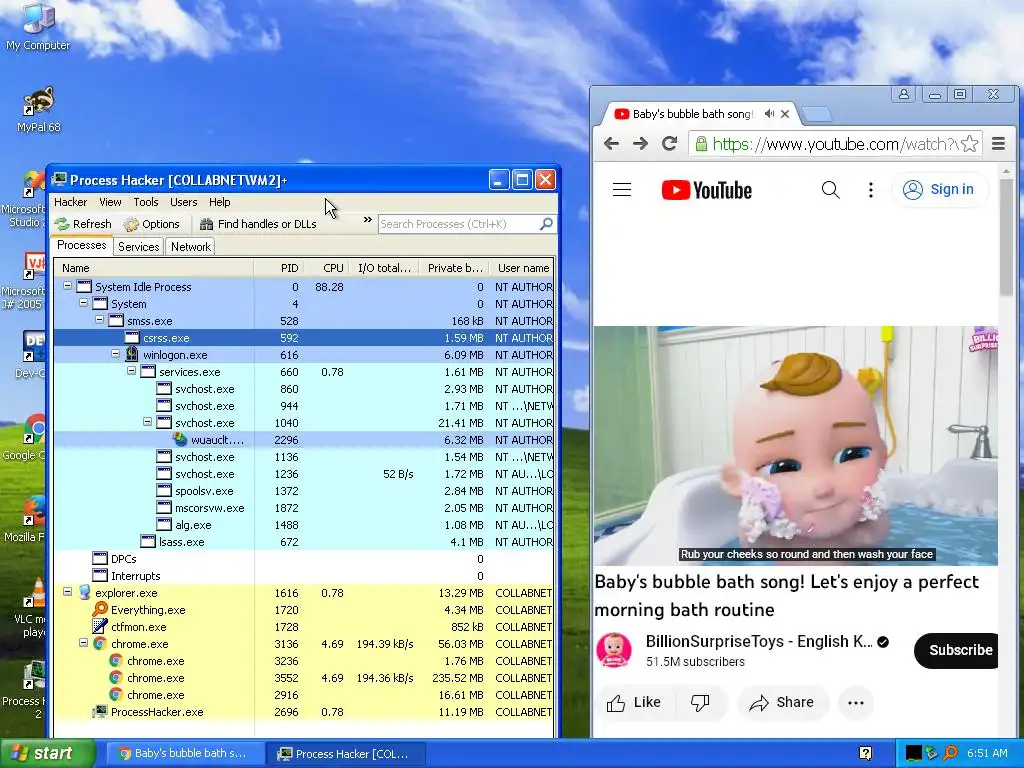Collapse the winlogon.exe tree node

coord(115,354)
